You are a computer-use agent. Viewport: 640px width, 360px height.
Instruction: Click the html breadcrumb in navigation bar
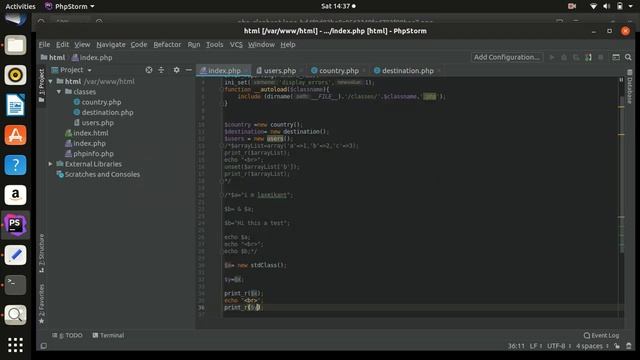click(53, 58)
